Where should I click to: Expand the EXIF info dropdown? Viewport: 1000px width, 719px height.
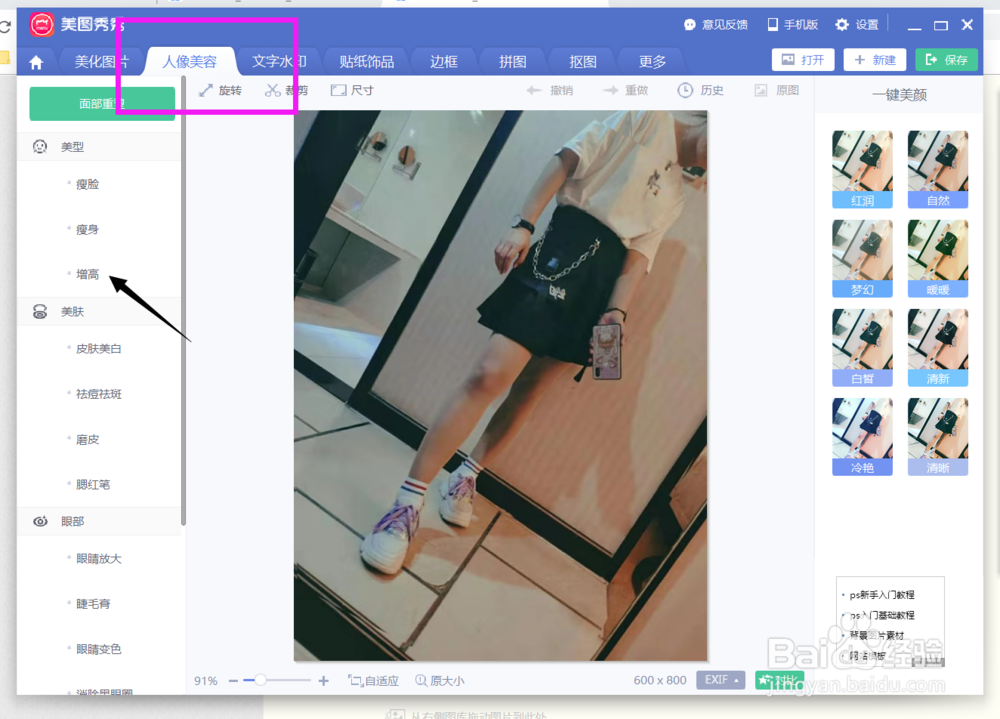(x=720, y=680)
